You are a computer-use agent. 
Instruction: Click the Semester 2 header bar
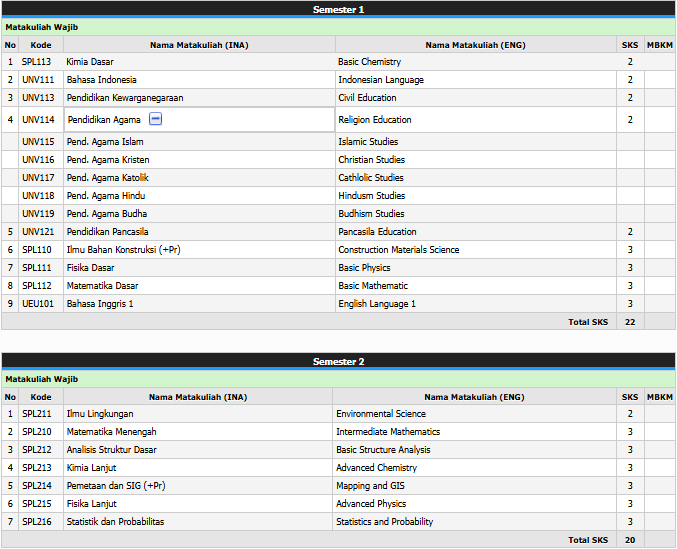pos(338,361)
